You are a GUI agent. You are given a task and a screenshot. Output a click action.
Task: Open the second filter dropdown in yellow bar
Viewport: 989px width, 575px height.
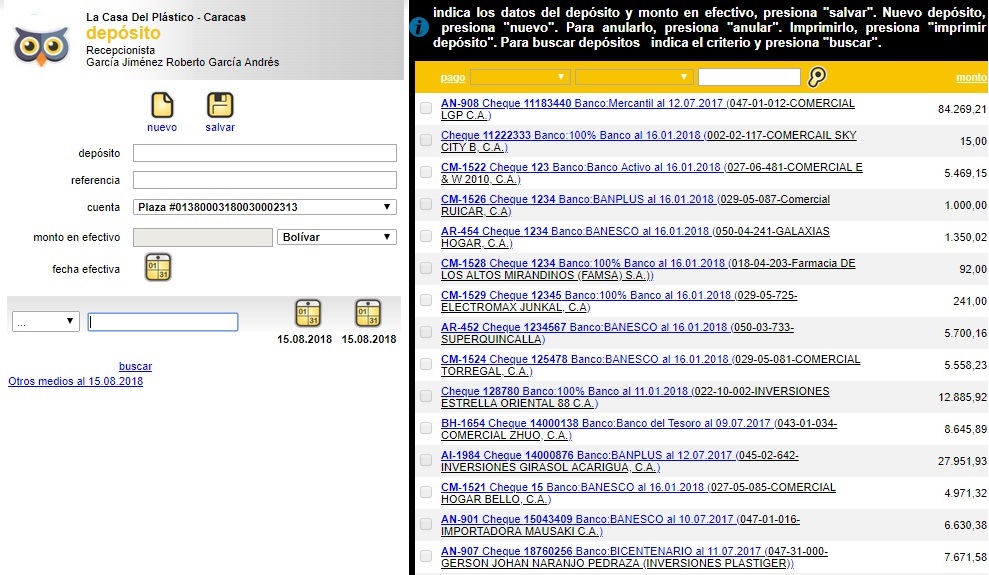click(x=634, y=77)
